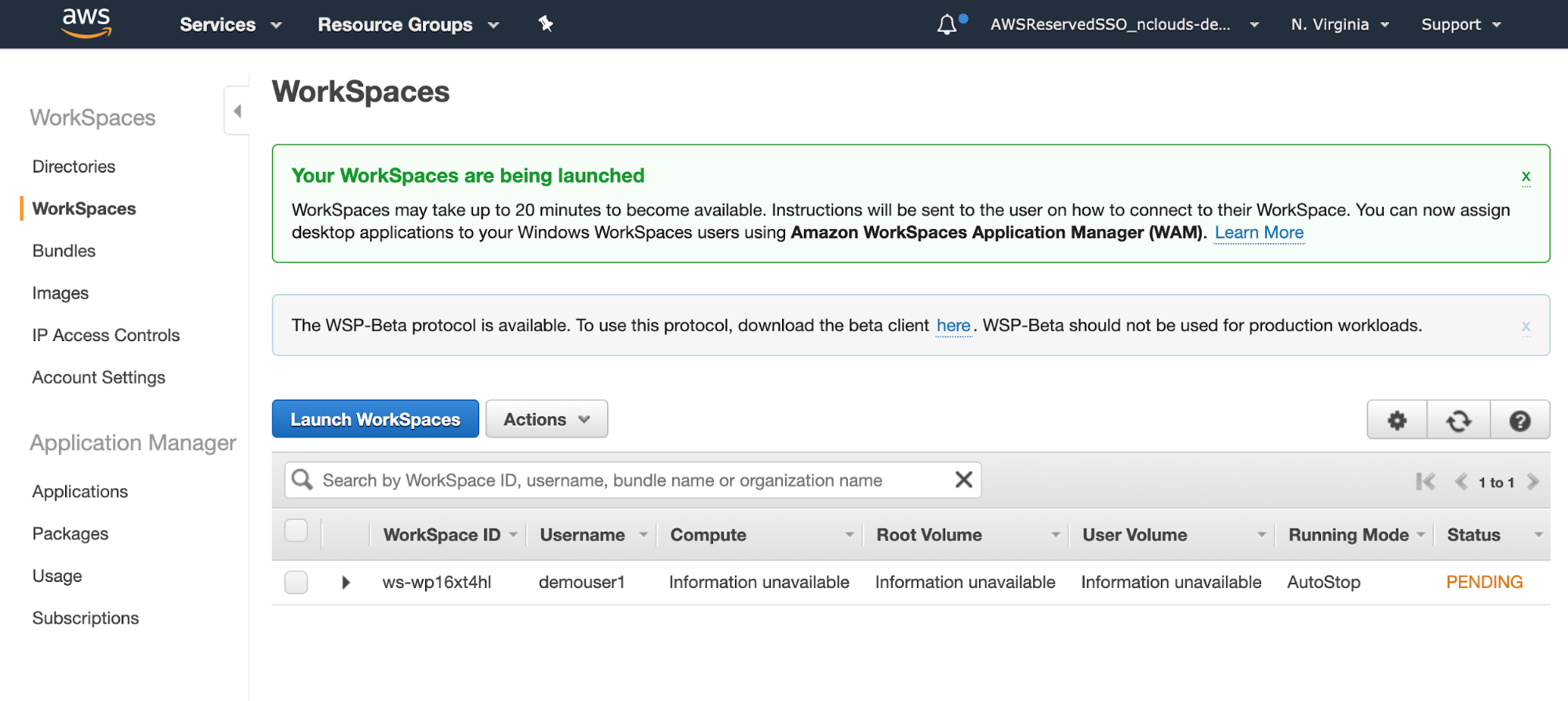Open Account Settings in sidebar
Screen dimensions: 1568x701
click(99, 377)
